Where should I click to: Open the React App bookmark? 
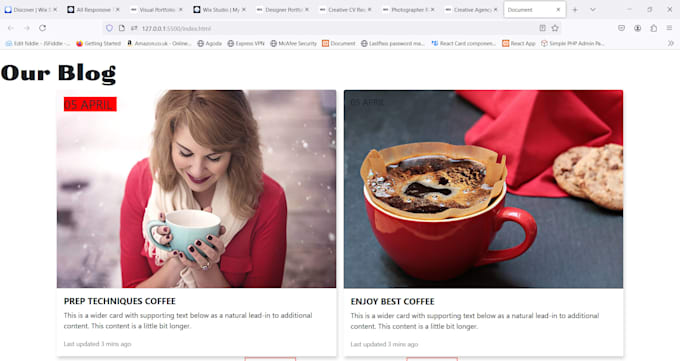[518, 43]
